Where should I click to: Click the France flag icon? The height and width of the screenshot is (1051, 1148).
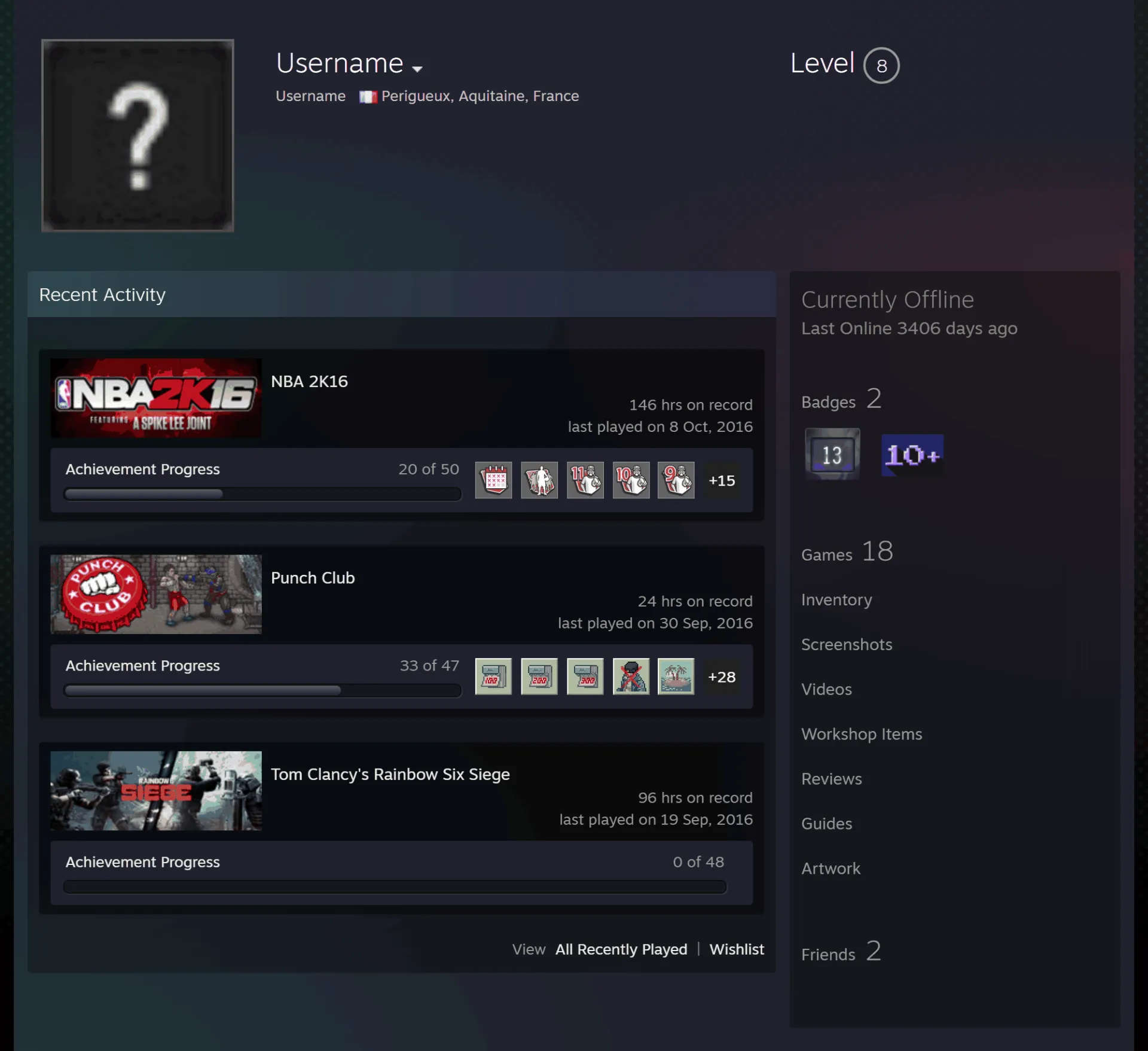368,97
